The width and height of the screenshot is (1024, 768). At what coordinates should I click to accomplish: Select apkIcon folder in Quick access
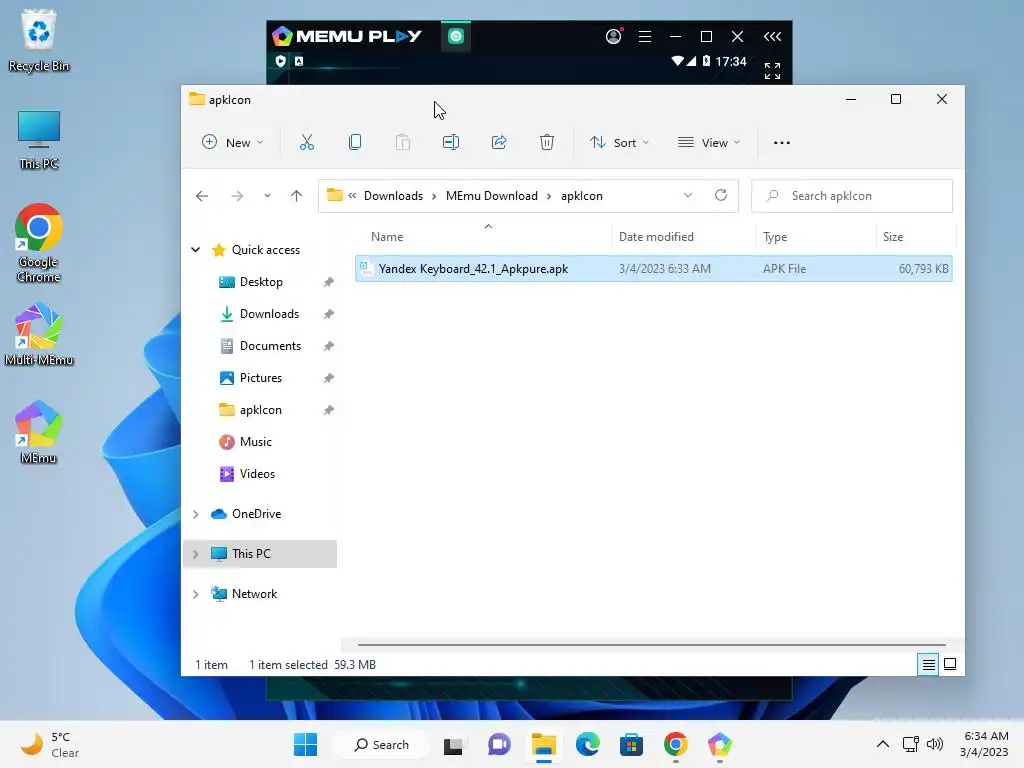[x=261, y=410]
